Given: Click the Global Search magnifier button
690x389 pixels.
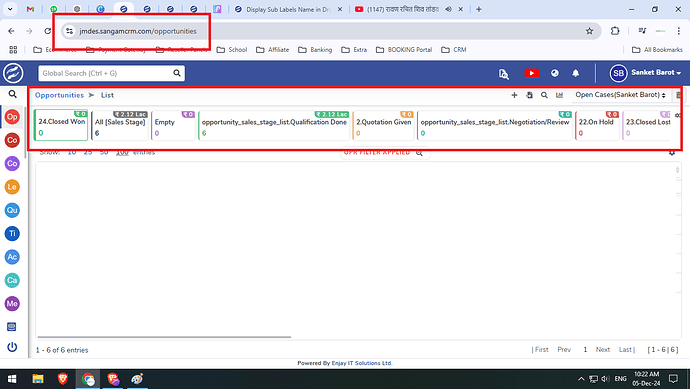Looking at the screenshot, I should pos(177,73).
